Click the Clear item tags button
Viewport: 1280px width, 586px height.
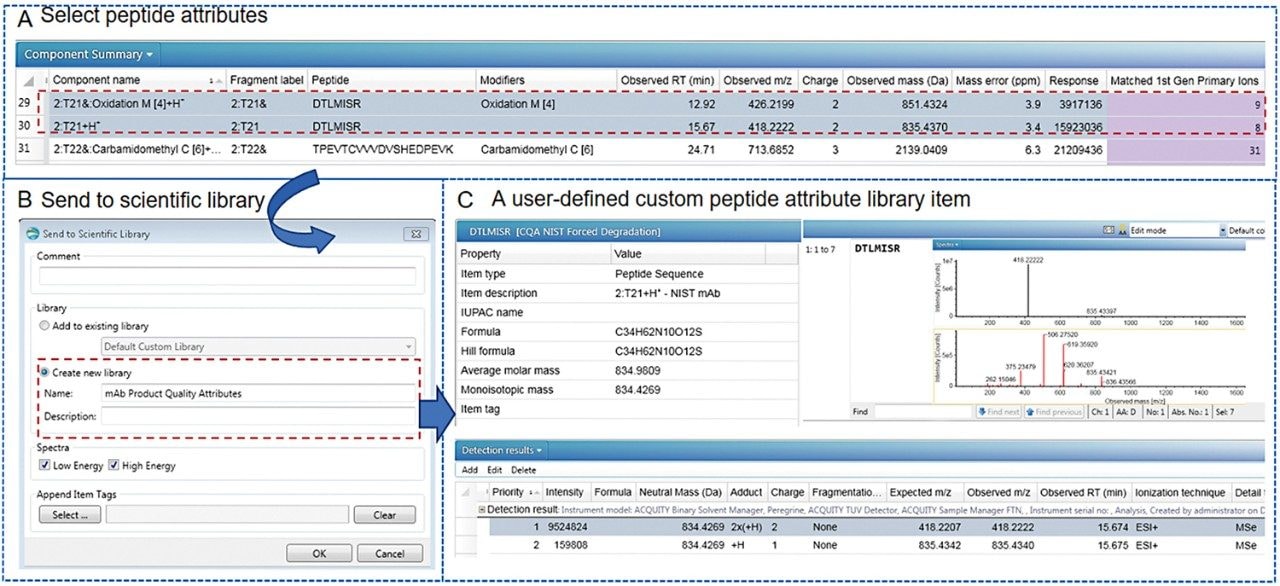[x=384, y=515]
